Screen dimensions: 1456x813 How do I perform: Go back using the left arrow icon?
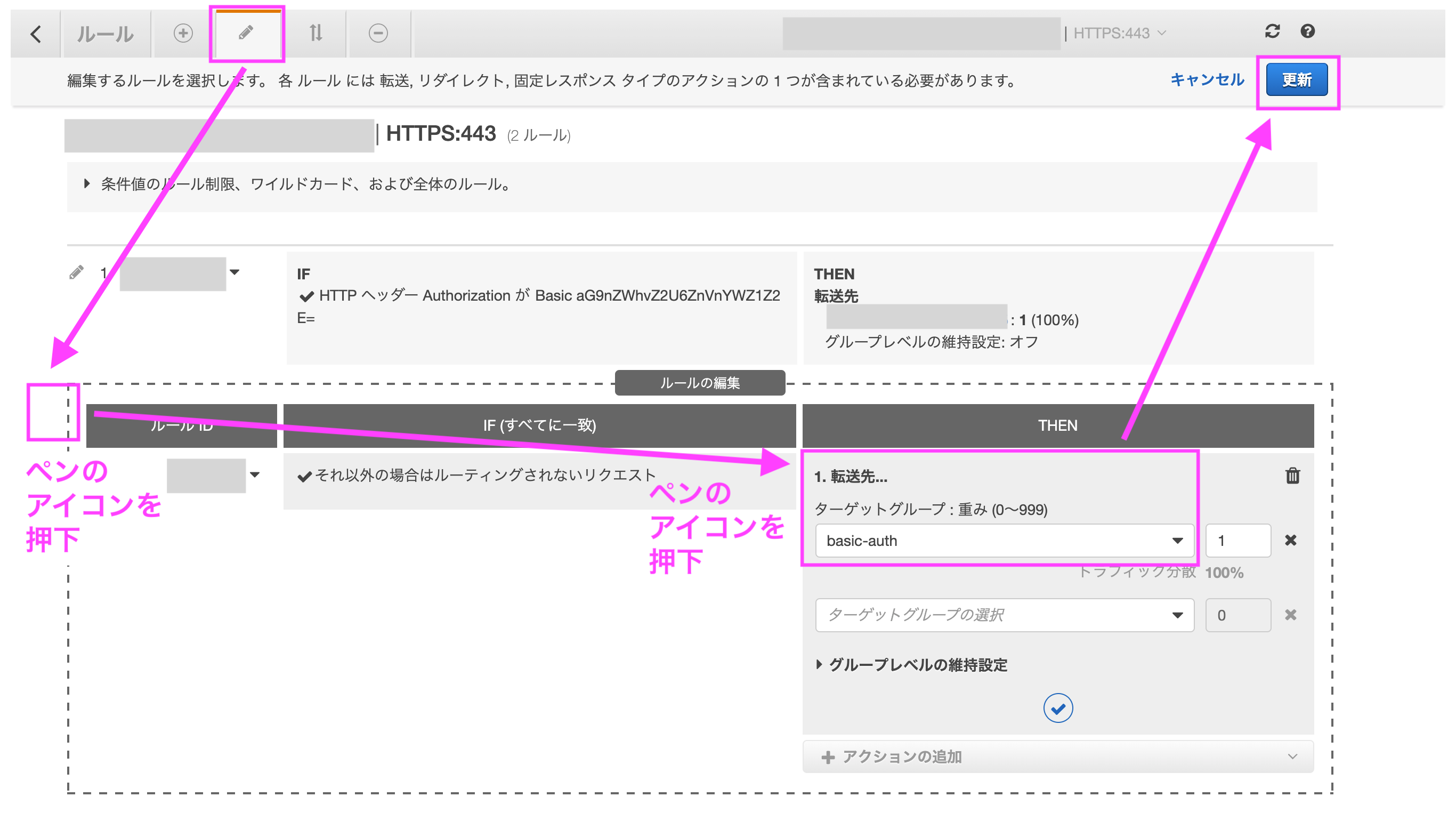point(36,34)
